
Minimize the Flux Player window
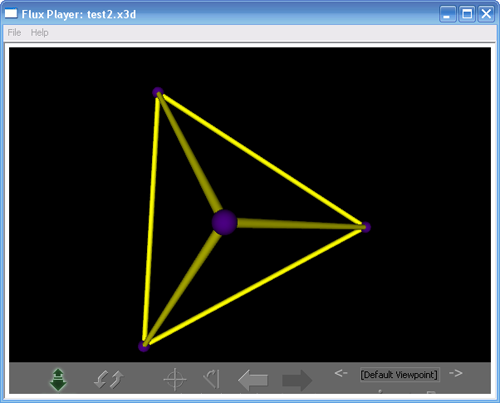447,14
